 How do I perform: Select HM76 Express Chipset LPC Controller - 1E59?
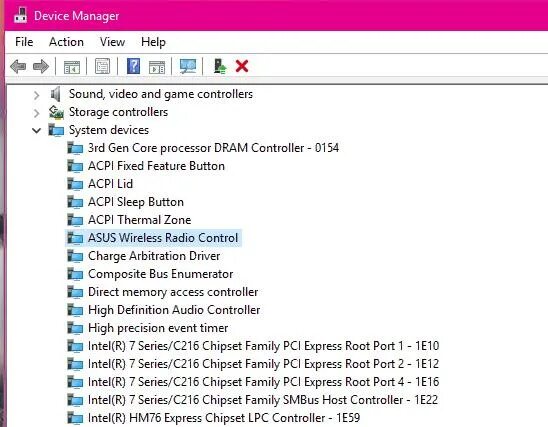pos(224,418)
